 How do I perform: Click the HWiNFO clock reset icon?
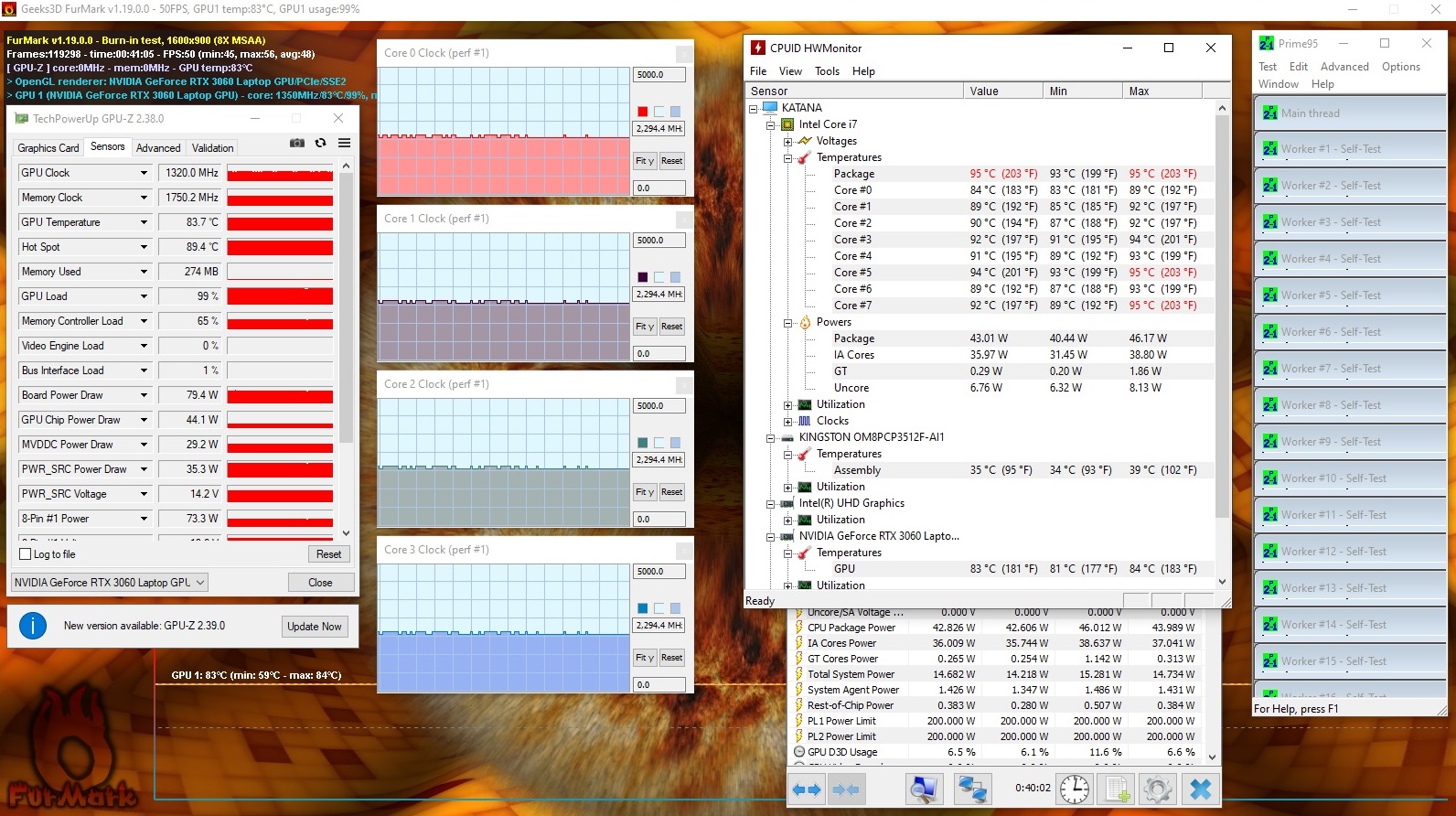[1075, 789]
